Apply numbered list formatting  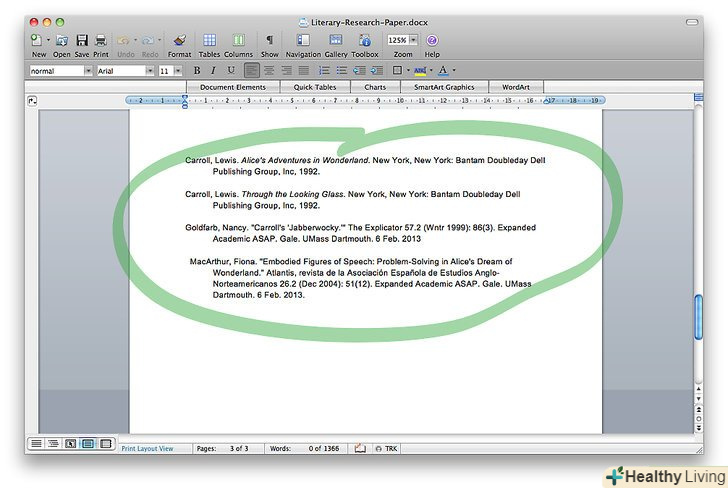click(x=324, y=71)
